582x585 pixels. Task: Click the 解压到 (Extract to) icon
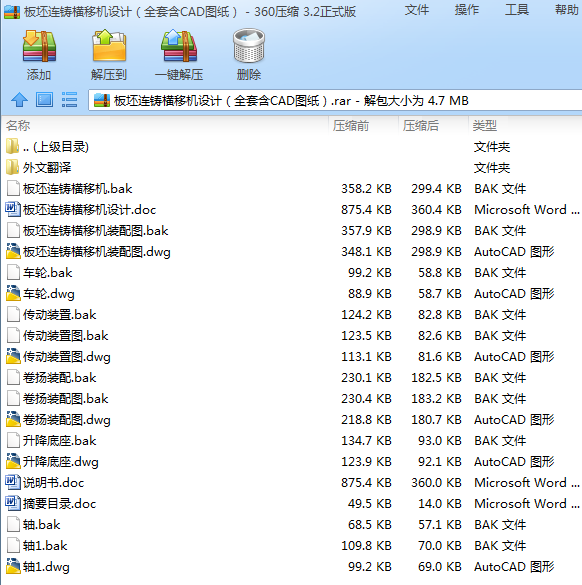pyautogui.click(x=109, y=46)
